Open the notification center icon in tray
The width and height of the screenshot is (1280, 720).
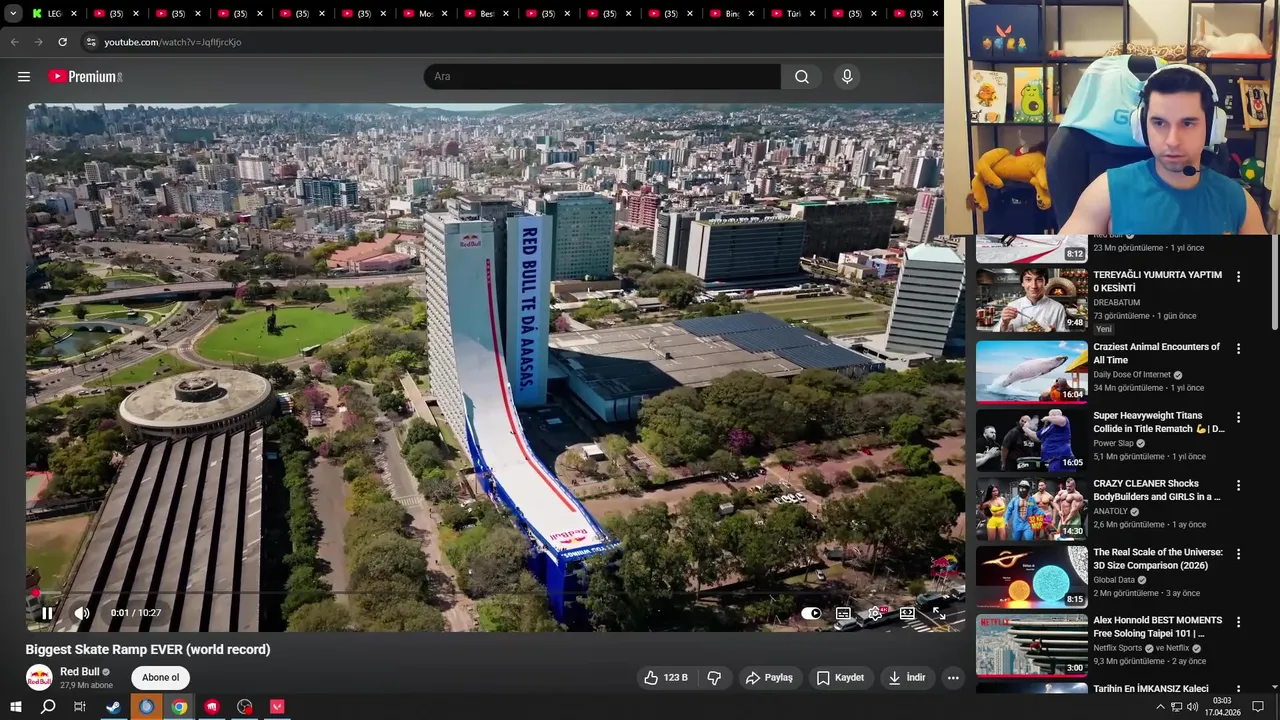click(x=1258, y=707)
